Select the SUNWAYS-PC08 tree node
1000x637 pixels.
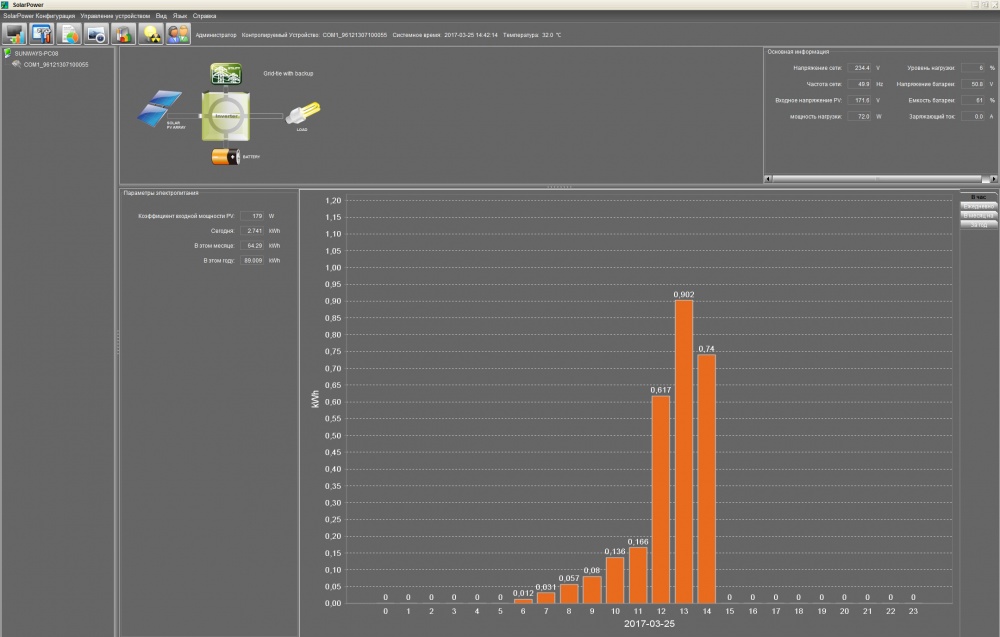(x=36, y=53)
